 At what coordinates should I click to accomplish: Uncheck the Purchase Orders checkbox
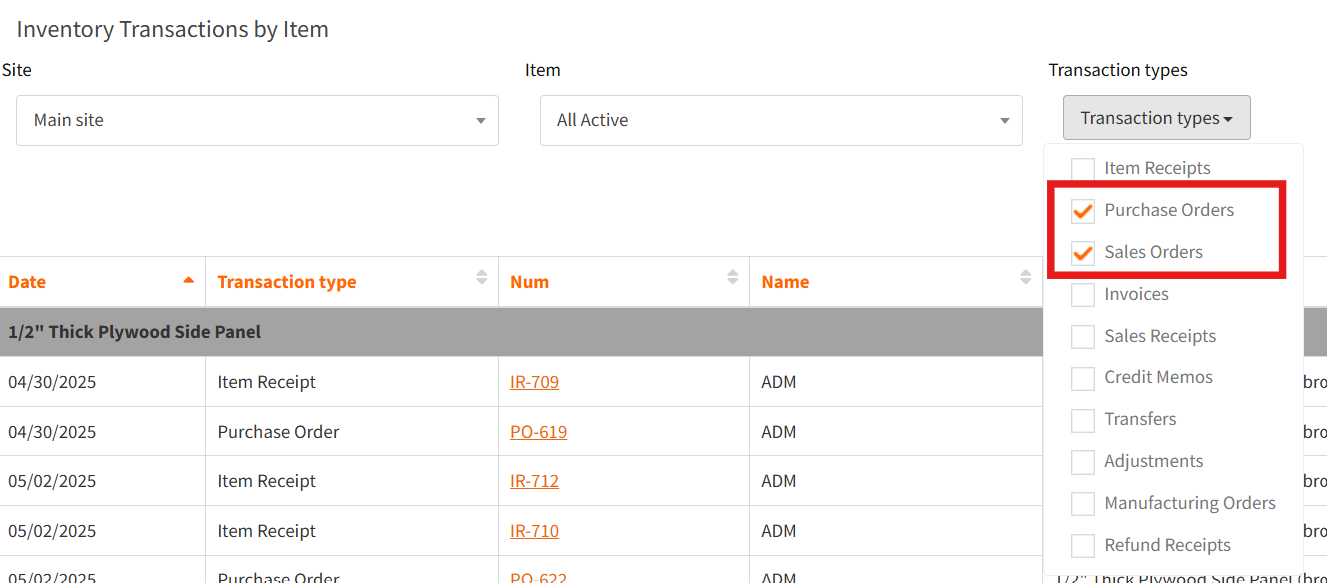(1083, 210)
